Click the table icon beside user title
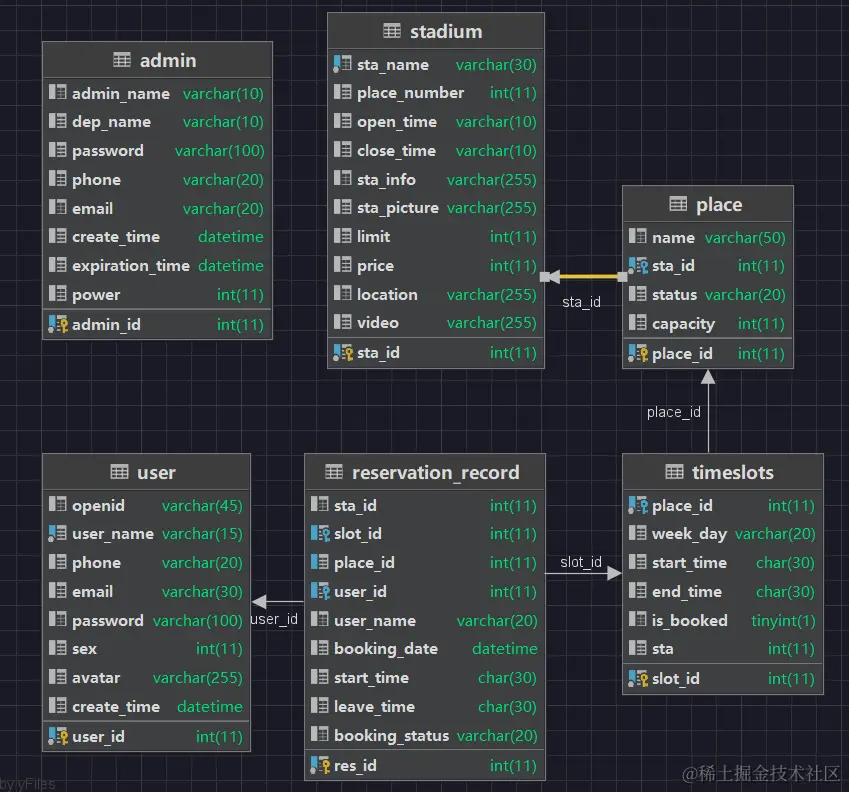849x792 pixels. point(119,472)
